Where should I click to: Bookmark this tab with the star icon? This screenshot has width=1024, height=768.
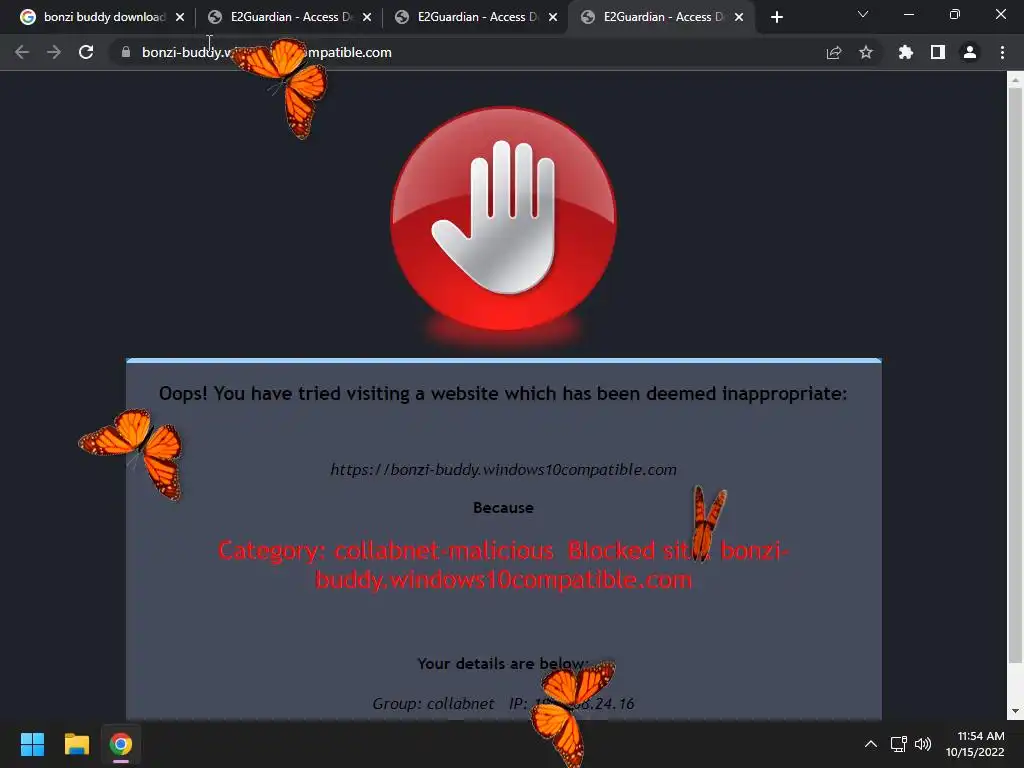click(866, 52)
